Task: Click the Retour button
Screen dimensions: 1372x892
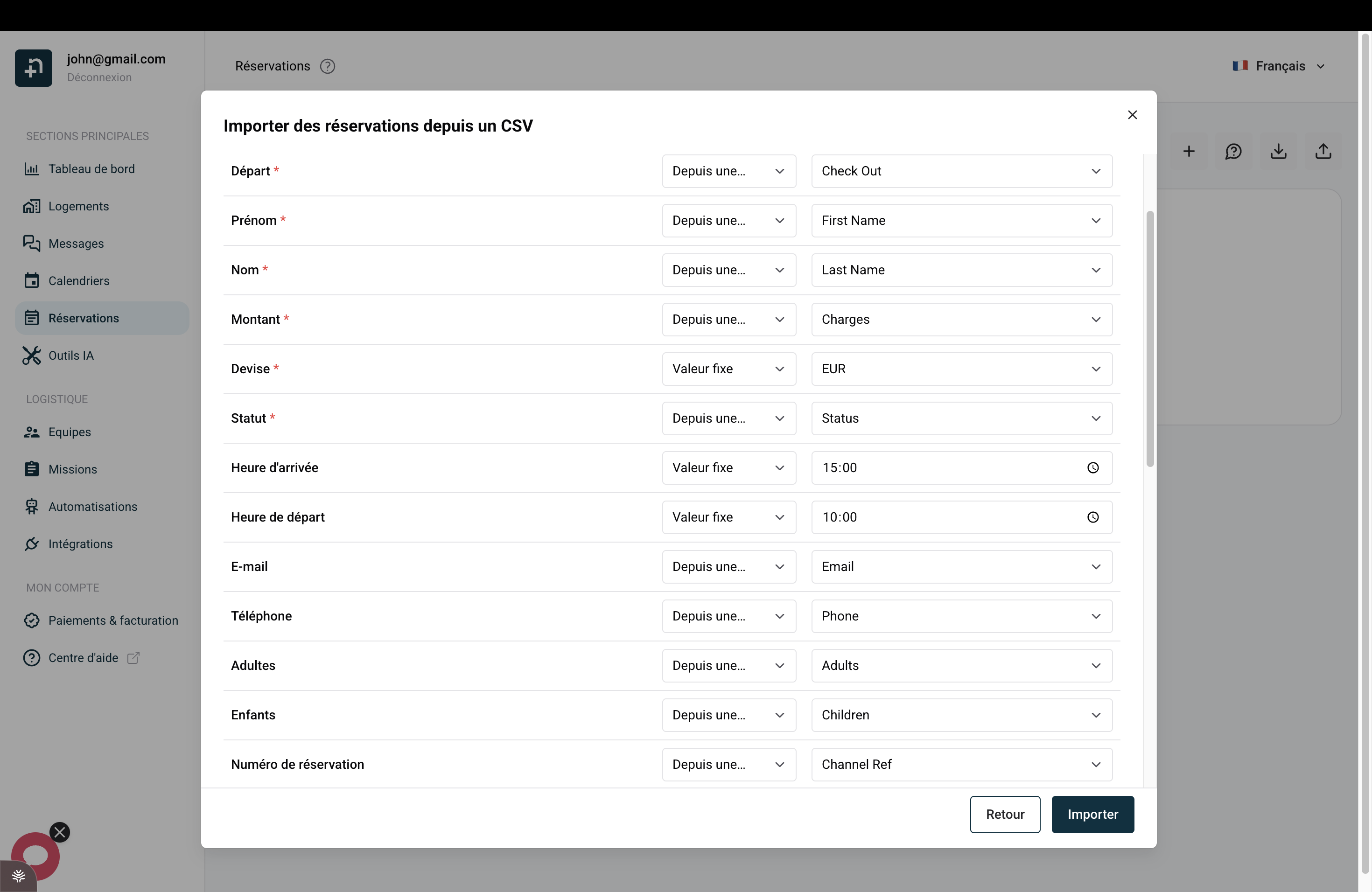Action: coord(1005,815)
